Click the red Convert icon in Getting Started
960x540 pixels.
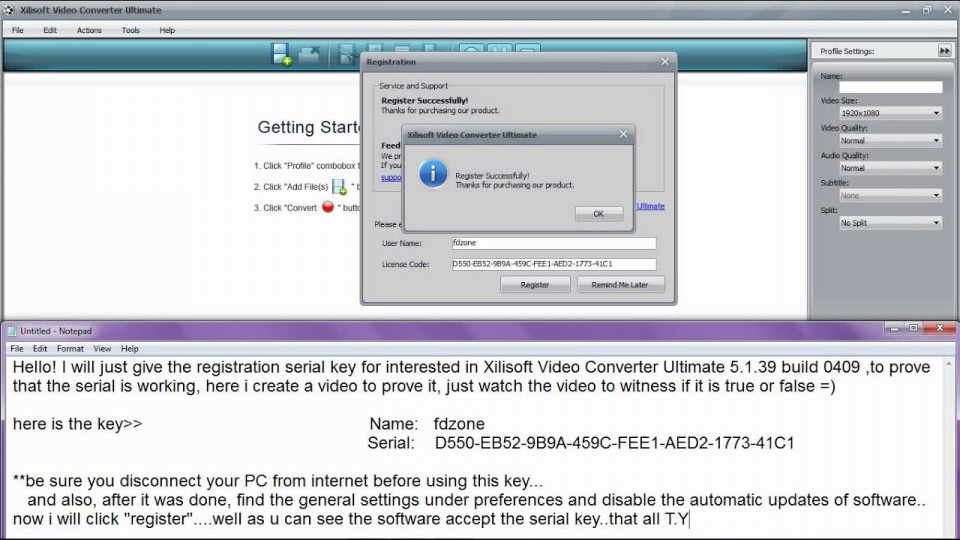(x=328, y=207)
